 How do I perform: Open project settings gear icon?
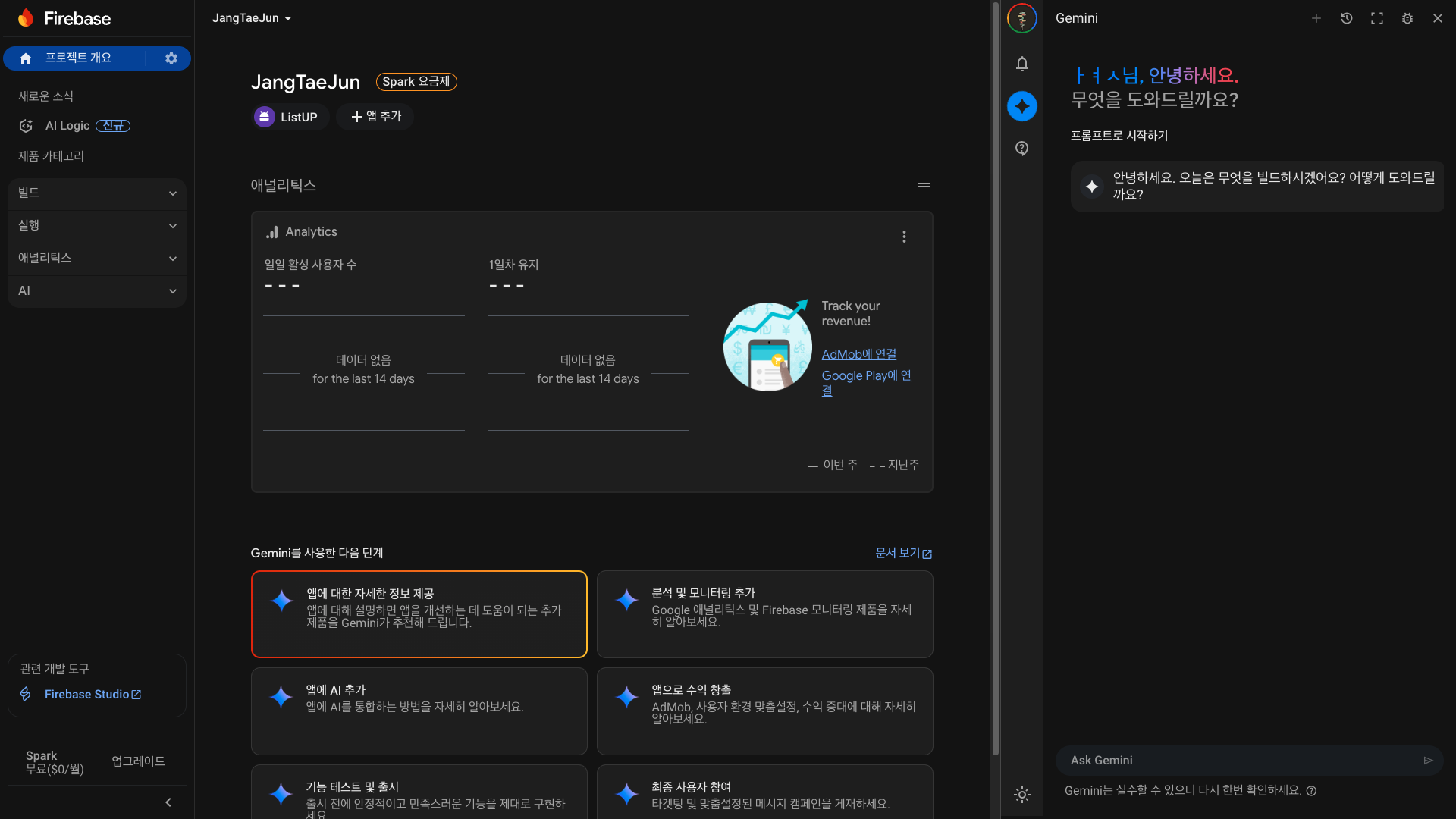[x=171, y=58]
